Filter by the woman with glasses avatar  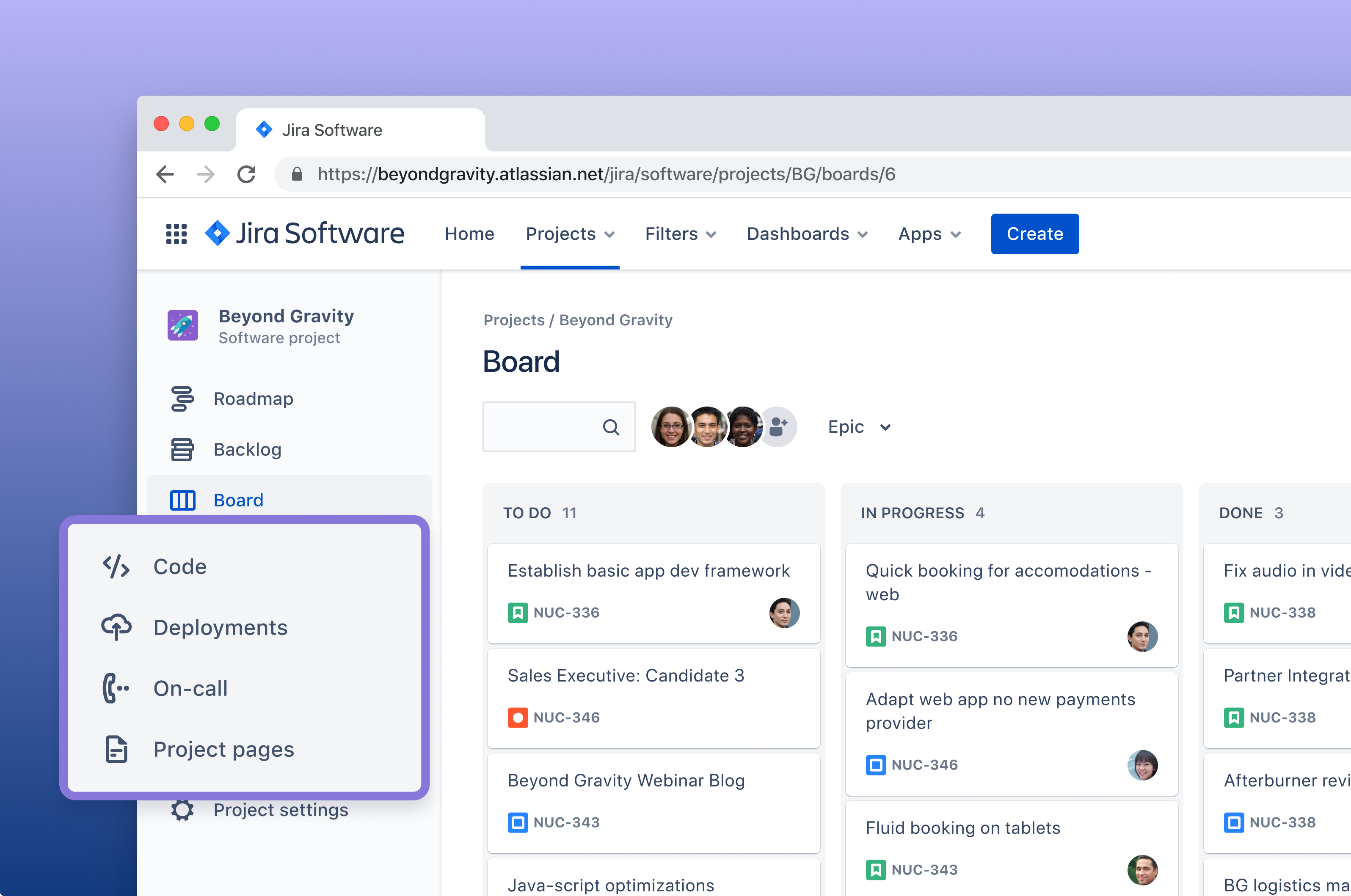click(671, 427)
